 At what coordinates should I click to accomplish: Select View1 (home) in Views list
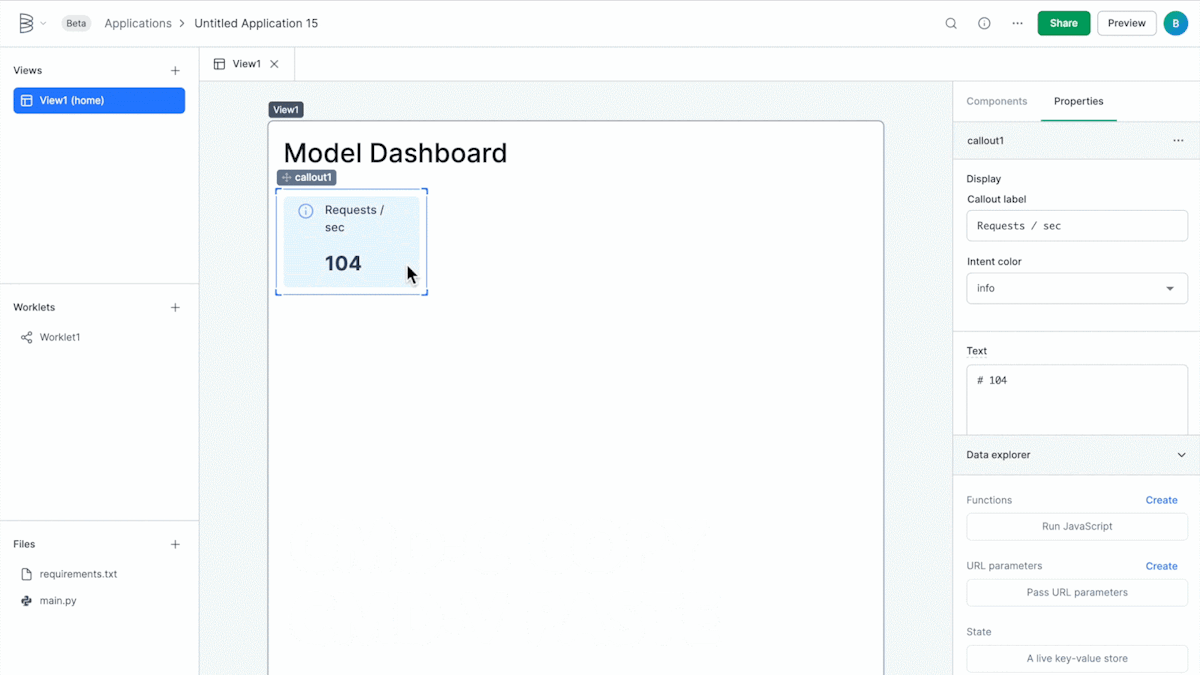(99, 100)
